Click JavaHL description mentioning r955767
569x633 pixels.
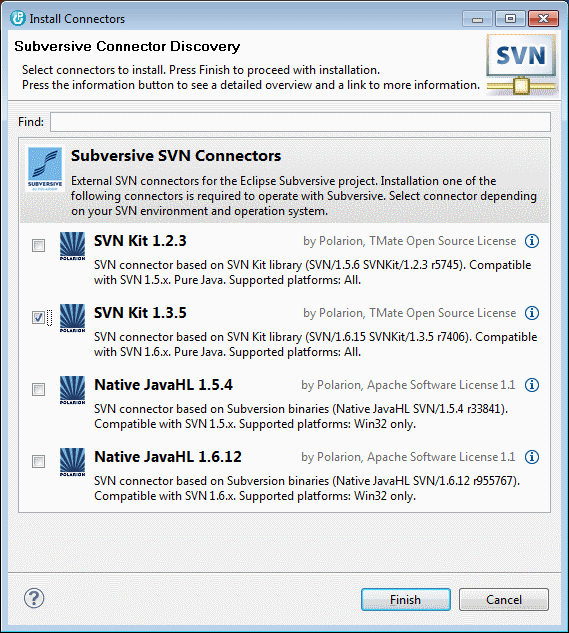coord(307,488)
